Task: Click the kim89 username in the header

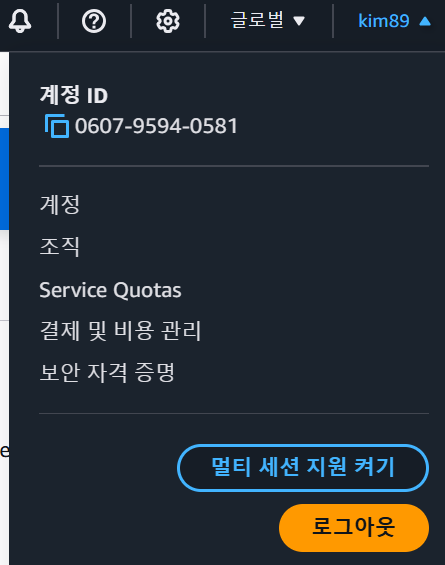Action: click(384, 21)
